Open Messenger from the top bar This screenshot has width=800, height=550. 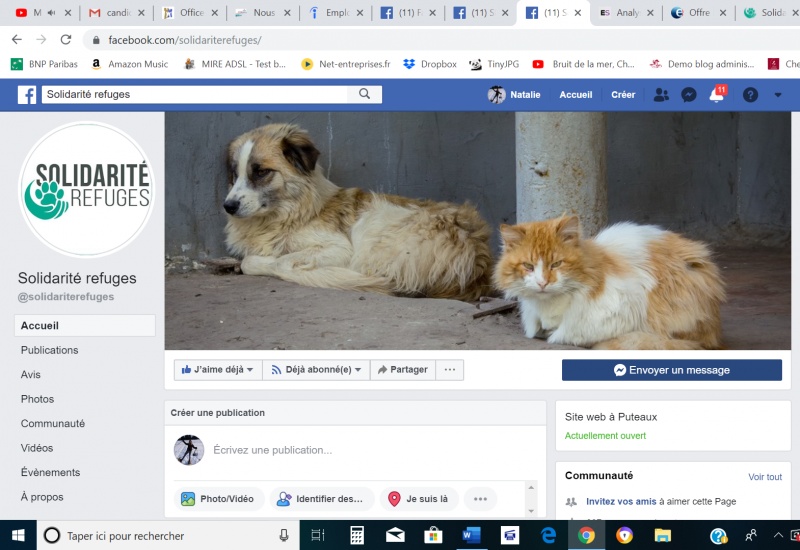(x=689, y=95)
